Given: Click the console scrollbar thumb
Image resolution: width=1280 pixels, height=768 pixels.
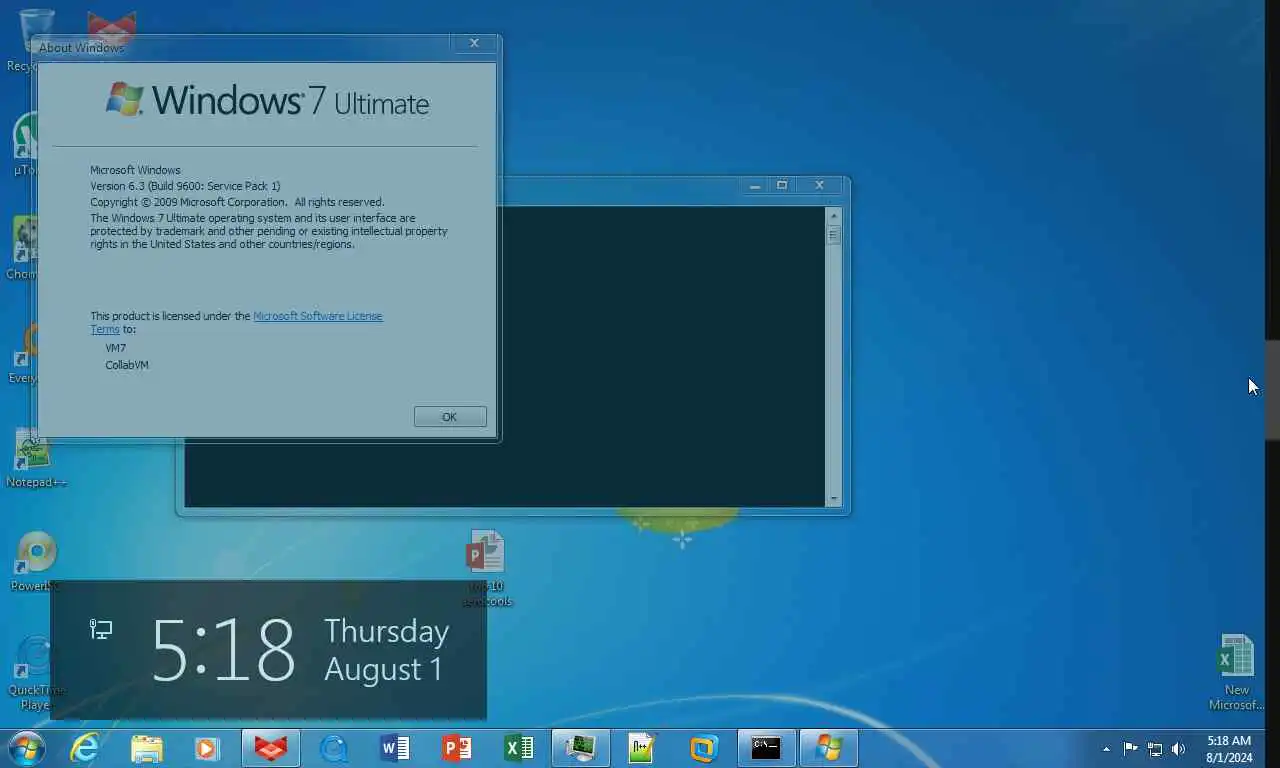Looking at the screenshot, I should (834, 236).
